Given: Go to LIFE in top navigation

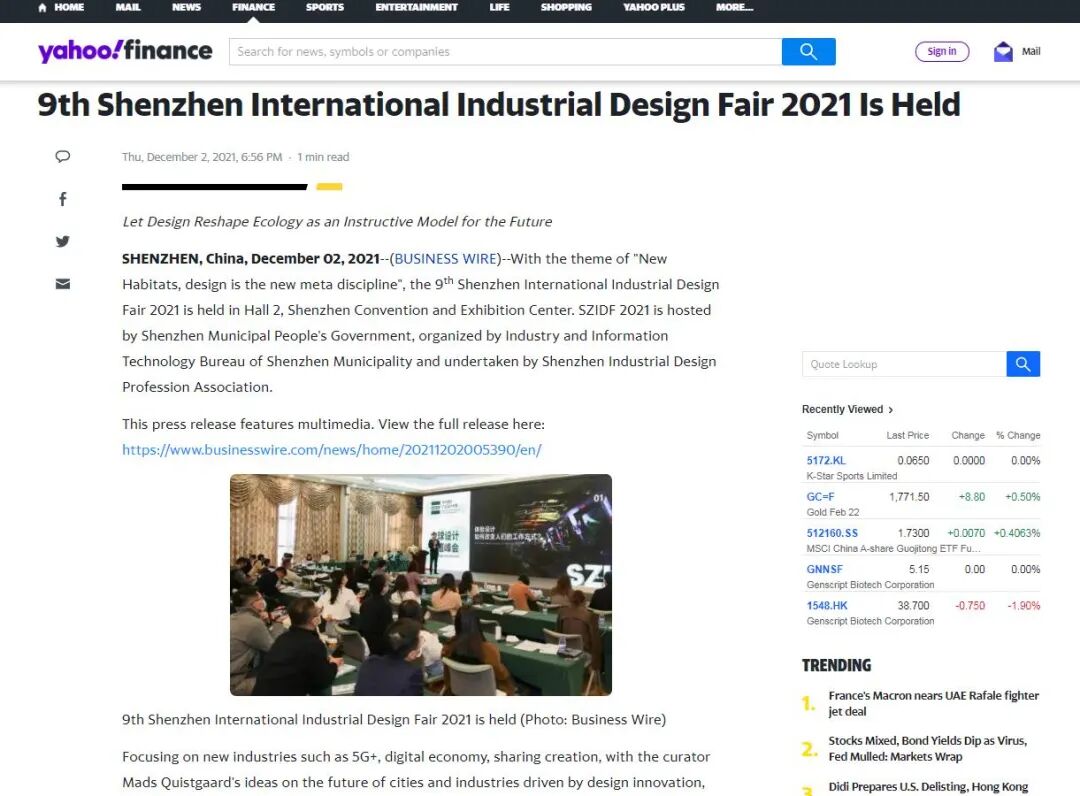Looking at the screenshot, I should click(499, 7).
